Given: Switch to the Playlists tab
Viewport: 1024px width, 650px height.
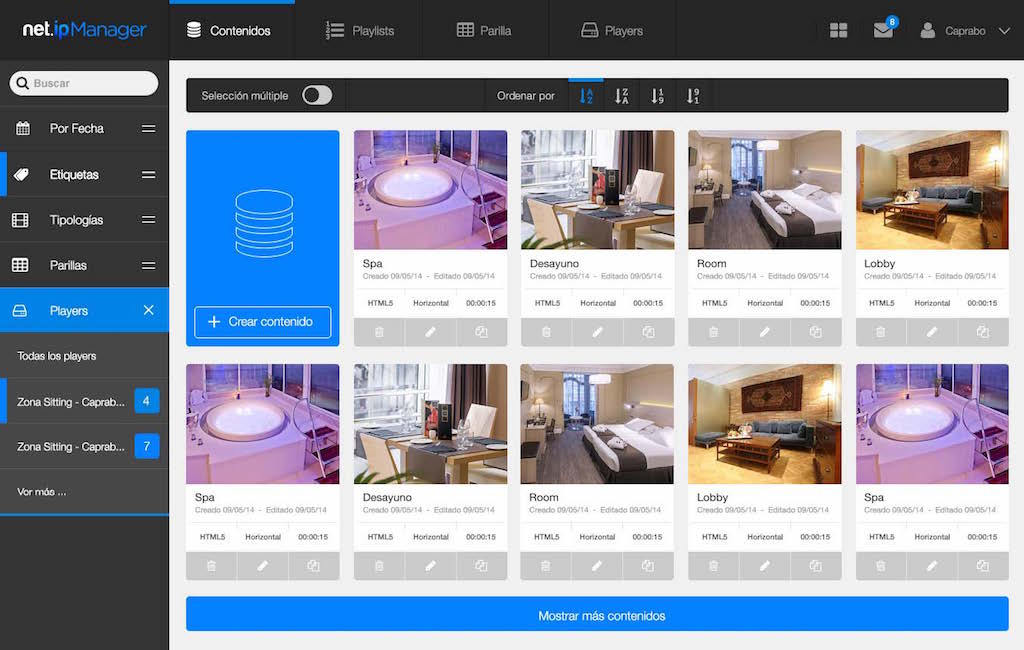Looking at the screenshot, I should 360,31.
